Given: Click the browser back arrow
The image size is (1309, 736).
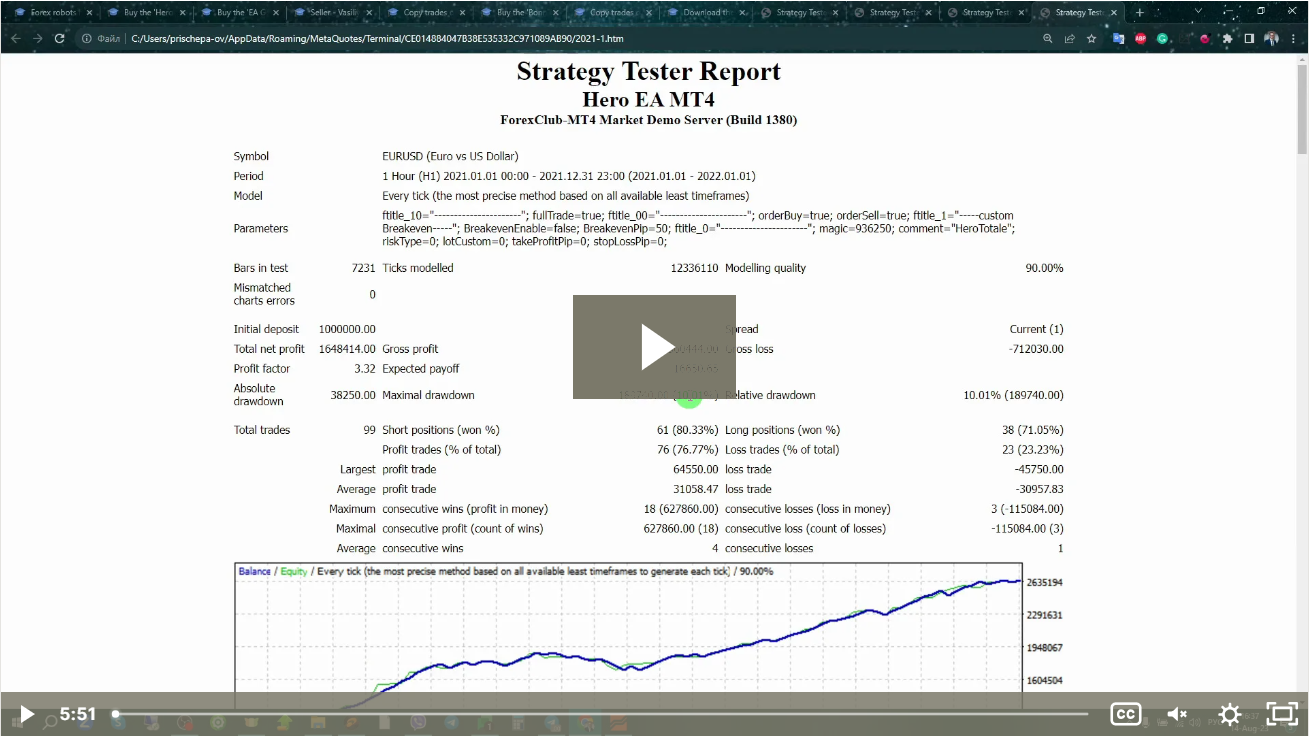Looking at the screenshot, I should click(15, 39).
